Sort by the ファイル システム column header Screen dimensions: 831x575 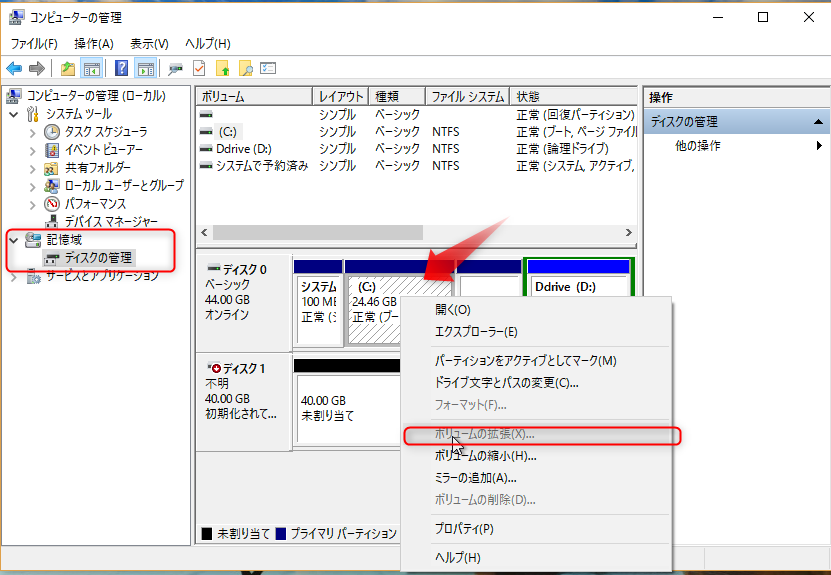pyautogui.click(x=467, y=96)
